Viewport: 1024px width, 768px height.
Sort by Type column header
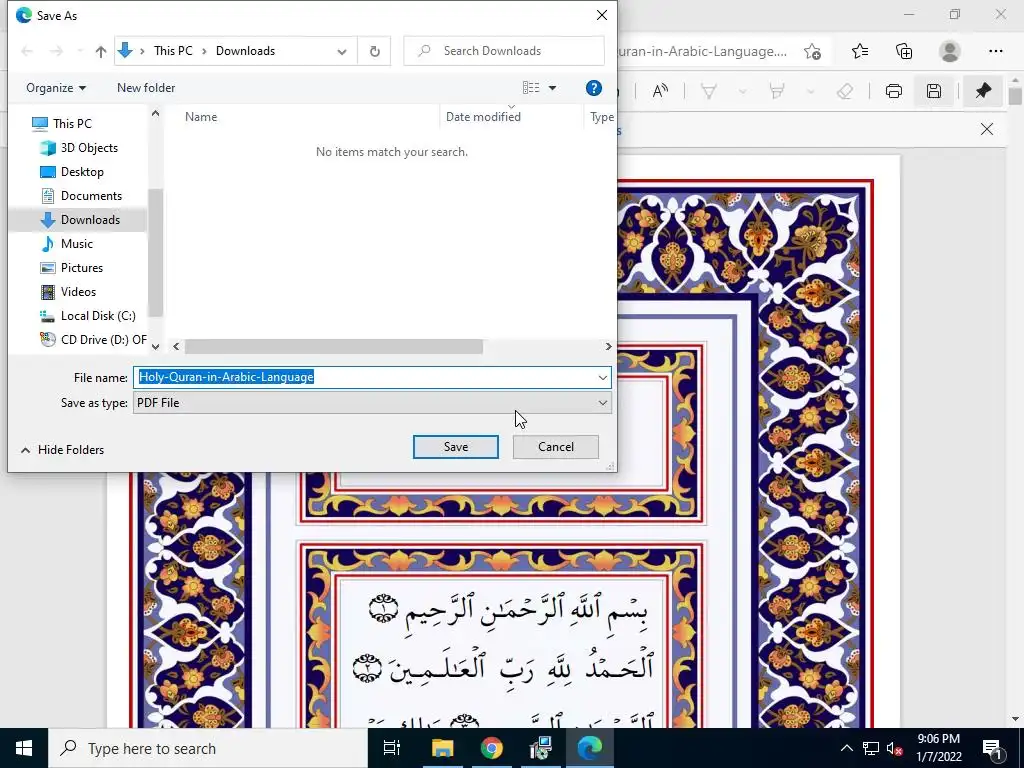pyautogui.click(x=601, y=117)
